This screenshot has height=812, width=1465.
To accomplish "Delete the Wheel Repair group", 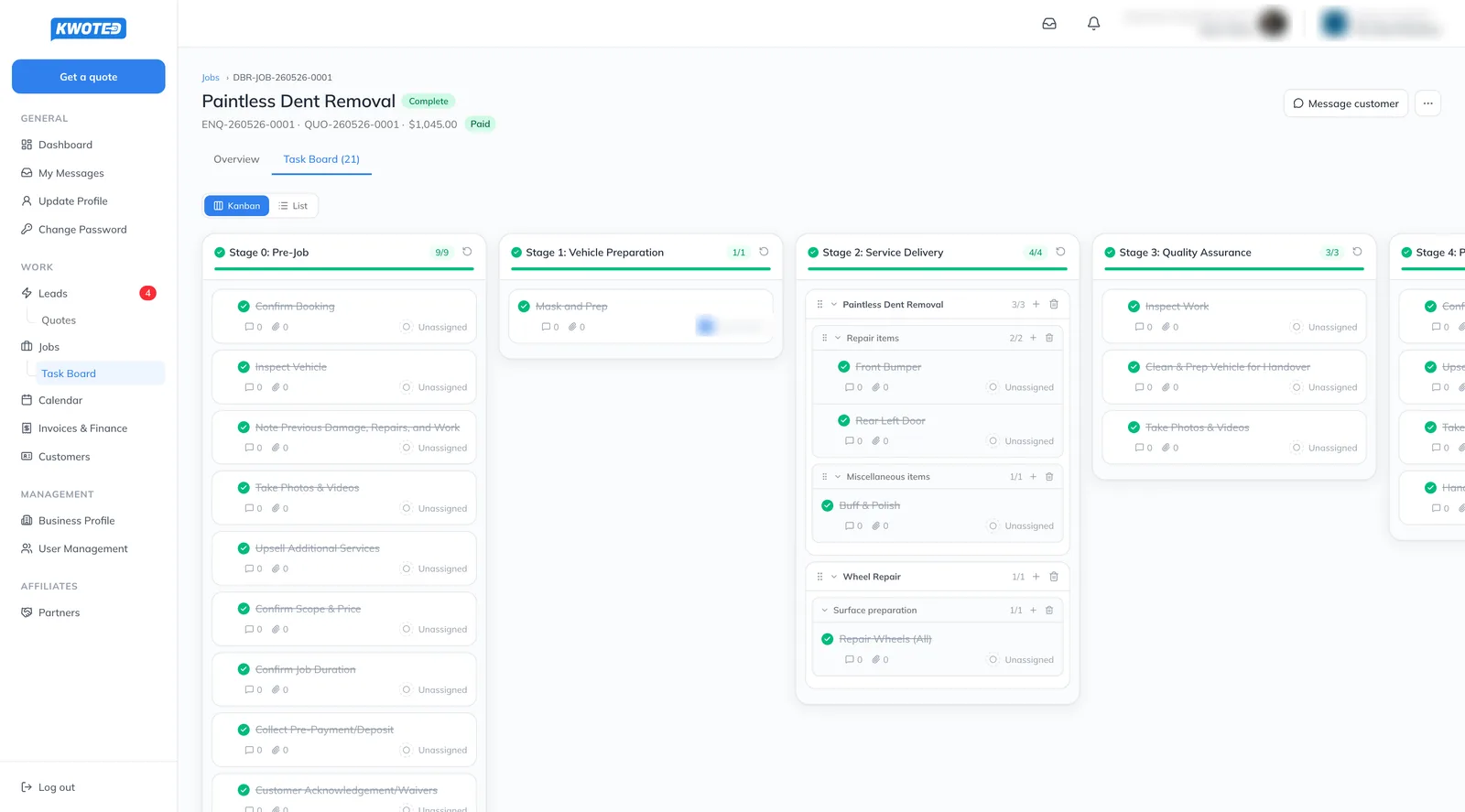I will (x=1054, y=577).
